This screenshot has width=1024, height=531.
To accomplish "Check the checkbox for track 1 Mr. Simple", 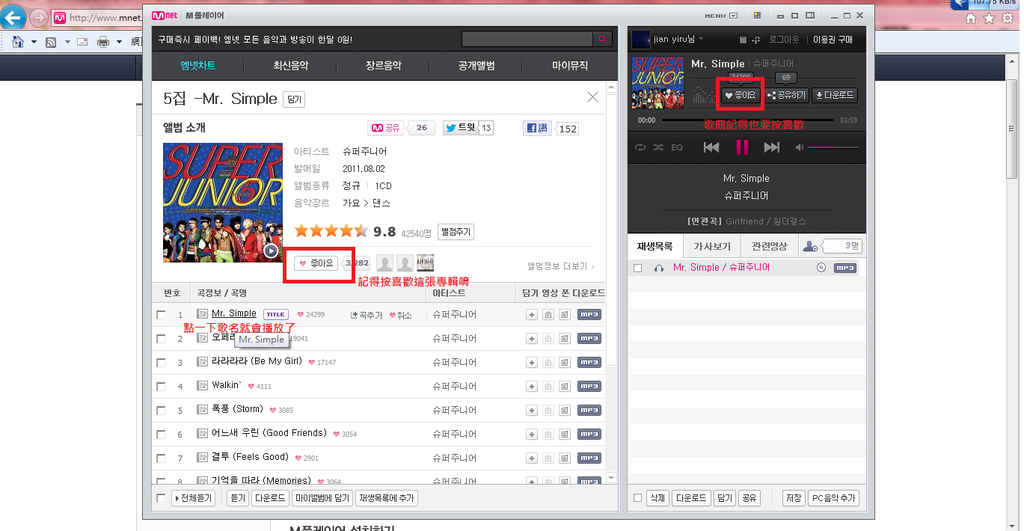I will coord(161,315).
